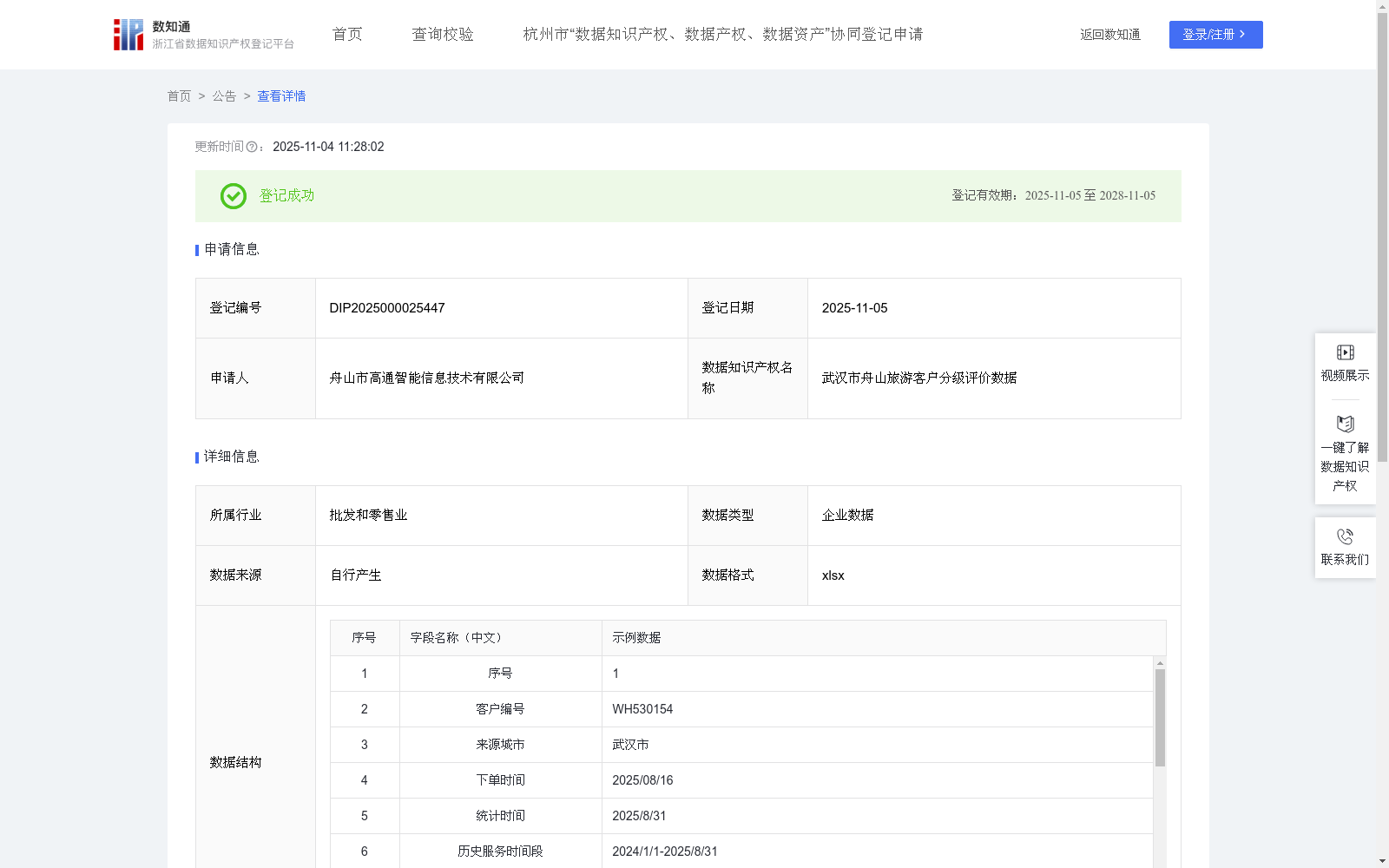Click the 示例数据 column header
Viewport: 1389px width, 868px height.
coord(884,638)
